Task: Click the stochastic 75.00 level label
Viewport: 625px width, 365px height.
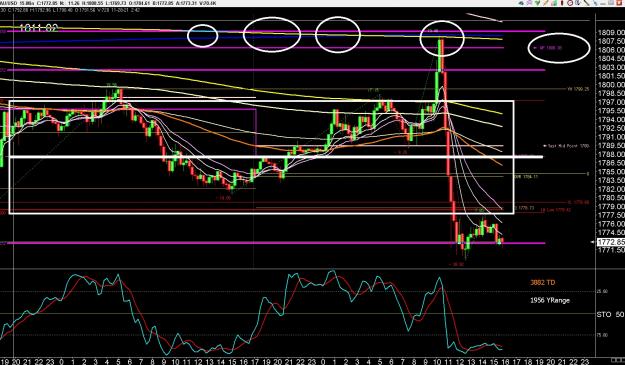Action: [x=602, y=336]
